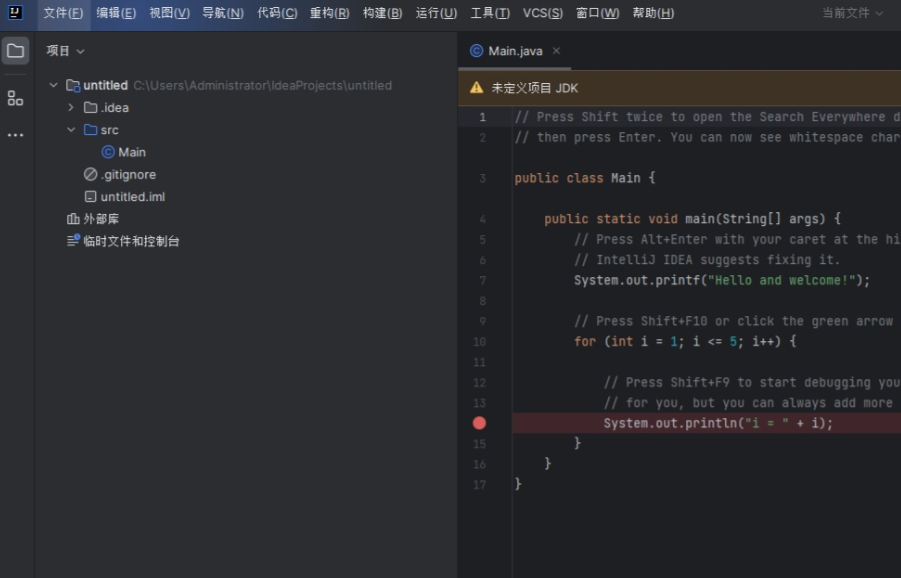Click the untitled project module icon
Screen dimensions: 901x578
[x=73, y=86]
